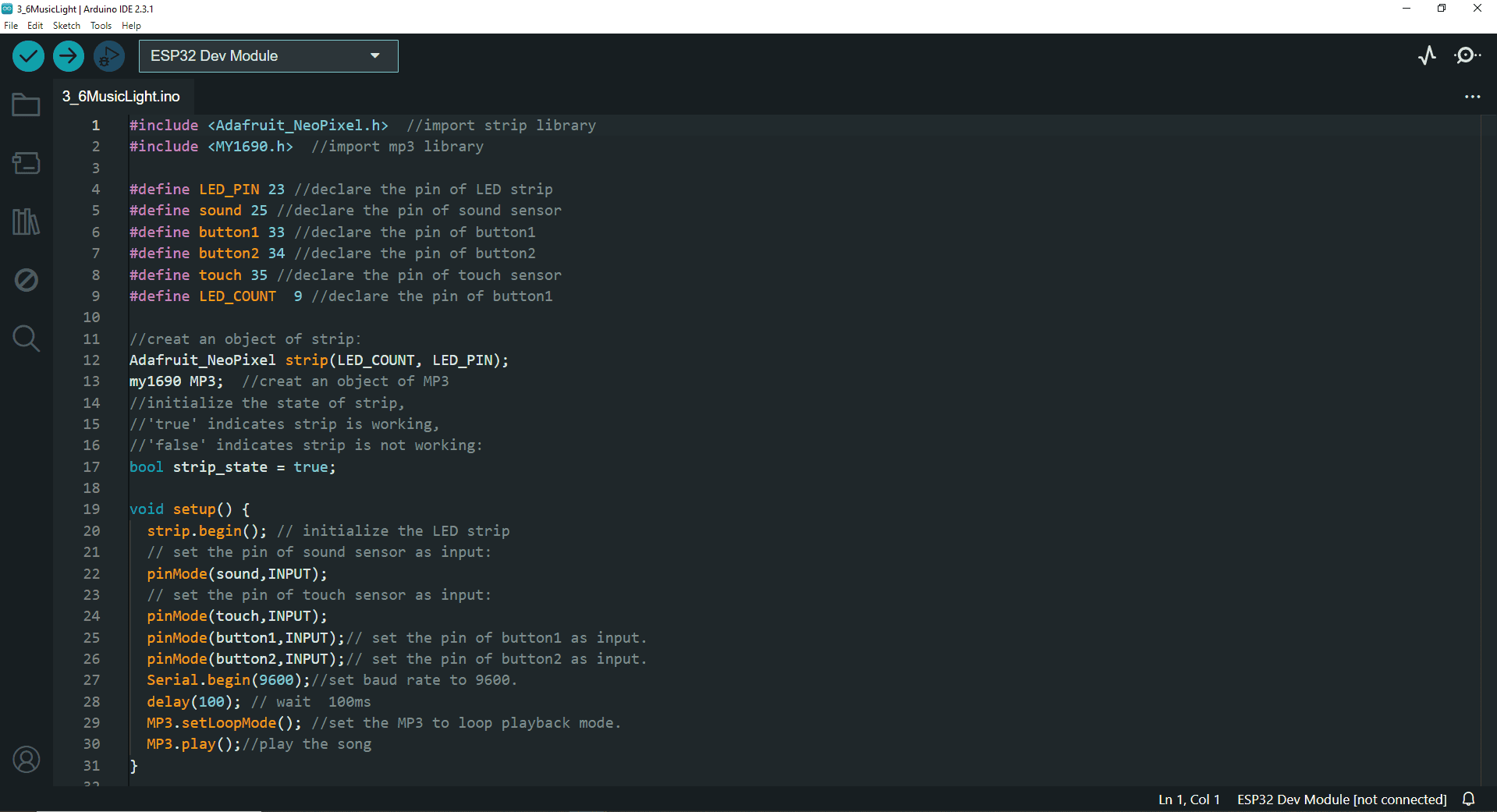Click the 'strip(LED_COUNT, LED_PIN)' declaration
1497x812 pixels.
pyautogui.click(x=396, y=360)
